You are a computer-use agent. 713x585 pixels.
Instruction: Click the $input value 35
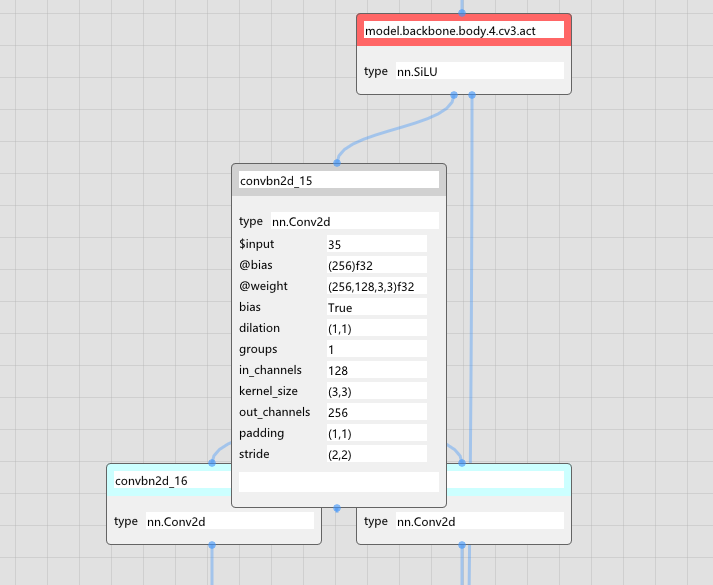[x=377, y=244]
